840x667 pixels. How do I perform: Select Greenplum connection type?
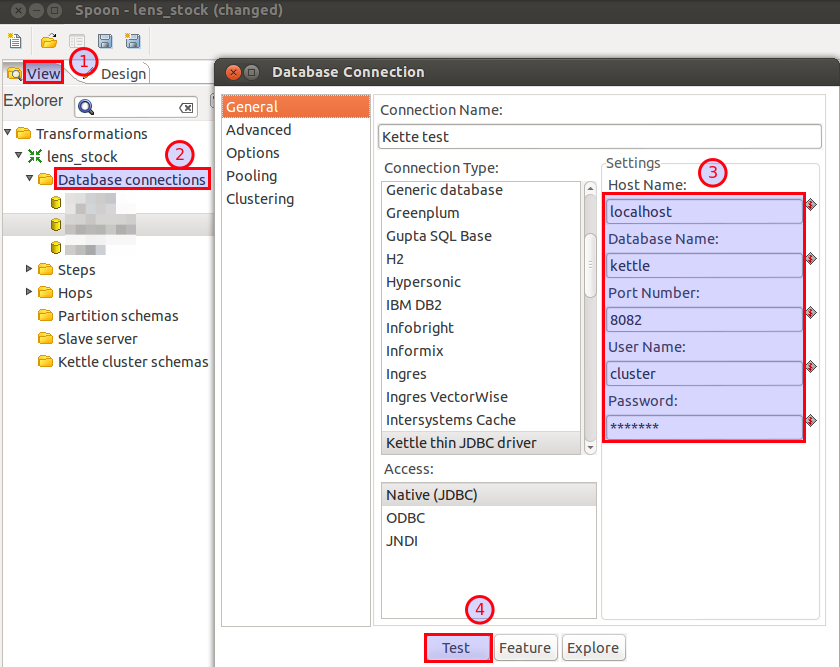tap(481, 213)
